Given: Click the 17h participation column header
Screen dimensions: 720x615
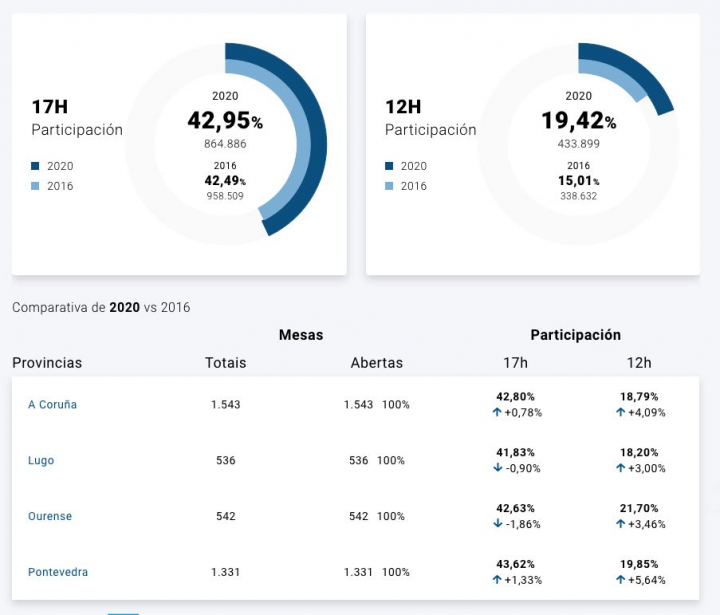Looking at the screenshot, I should tap(516, 363).
